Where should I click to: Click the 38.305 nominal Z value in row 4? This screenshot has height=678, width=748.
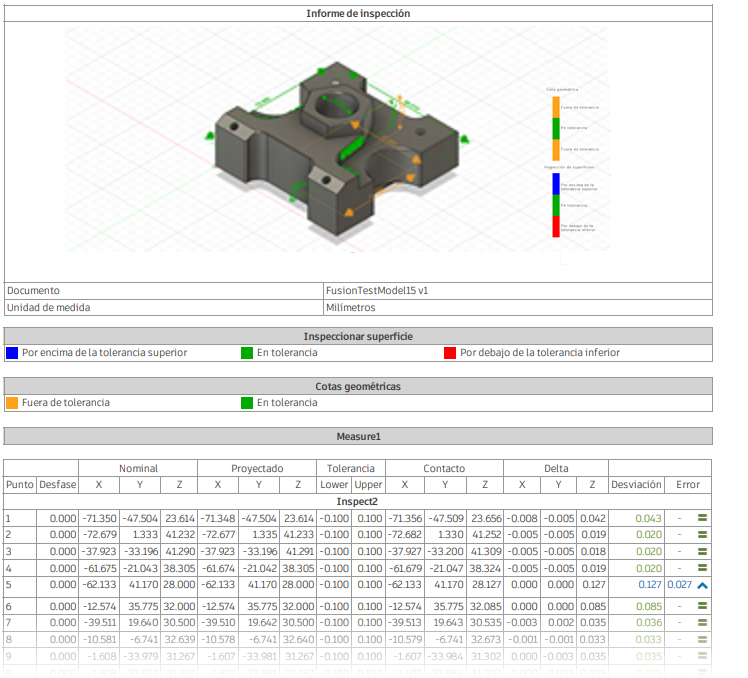click(x=179, y=568)
